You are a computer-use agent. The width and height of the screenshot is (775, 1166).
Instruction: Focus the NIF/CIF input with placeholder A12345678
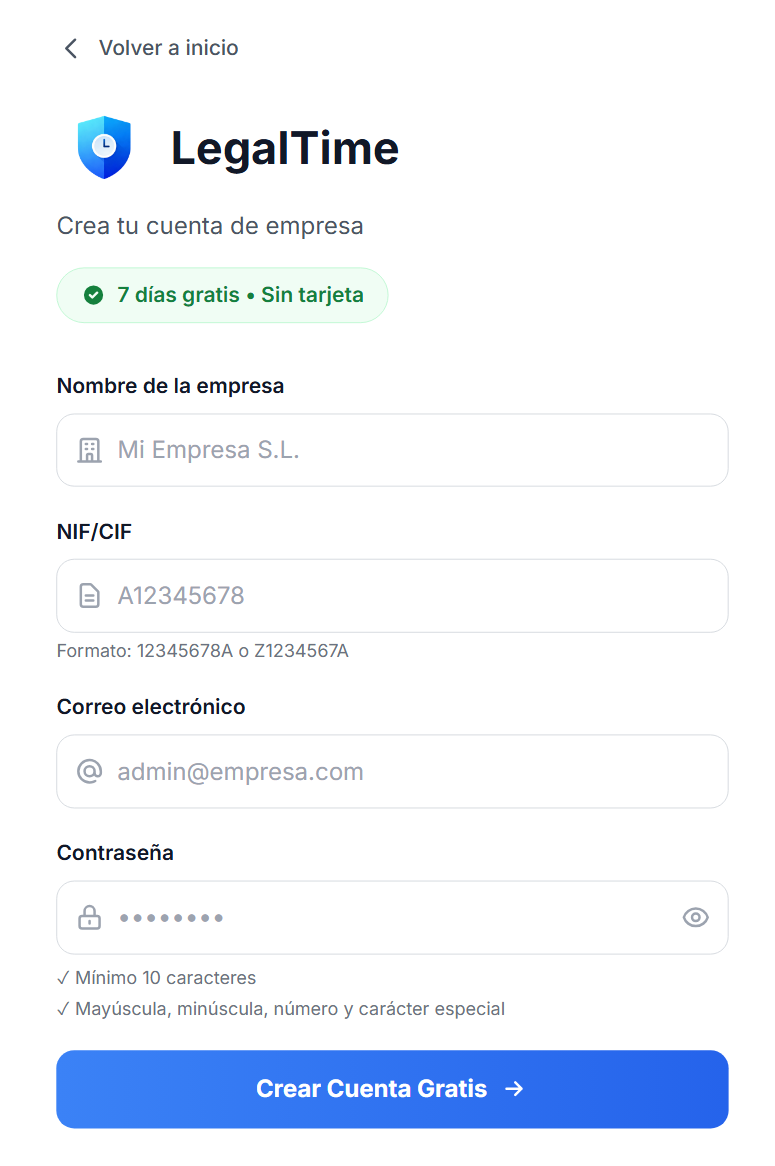pos(400,597)
